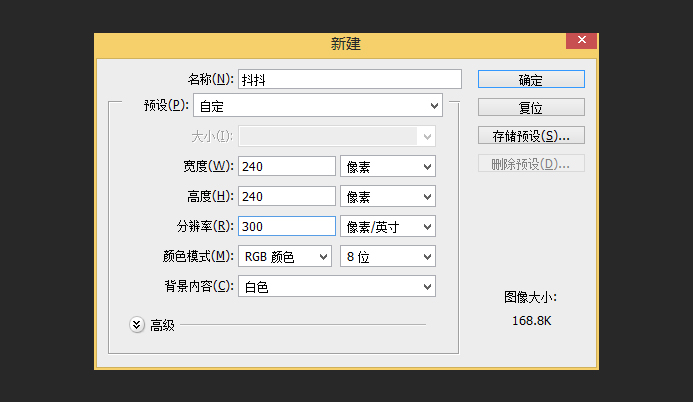Expand the 高级 advanced options chevron
Screen dimensions: 693x402
[x=137, y=325]
